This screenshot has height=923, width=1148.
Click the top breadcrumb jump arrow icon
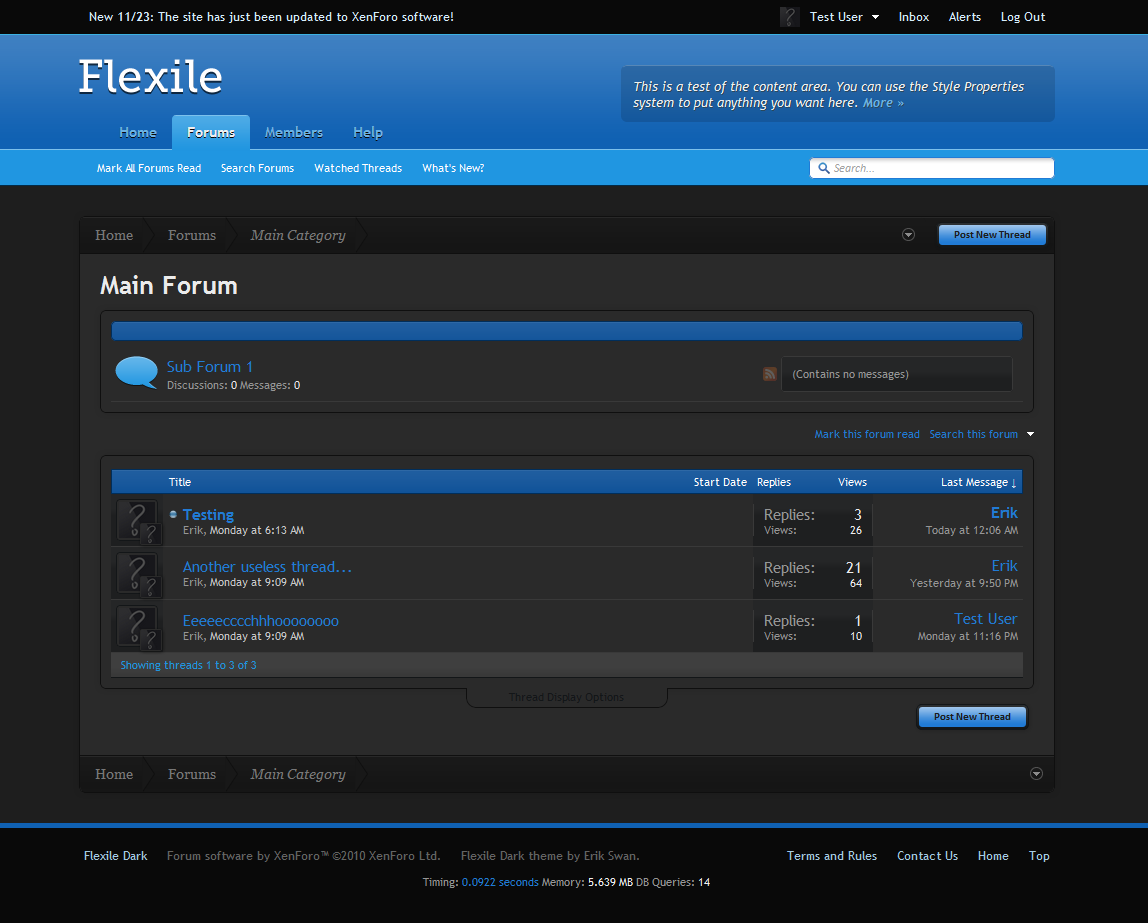point(908,235)
